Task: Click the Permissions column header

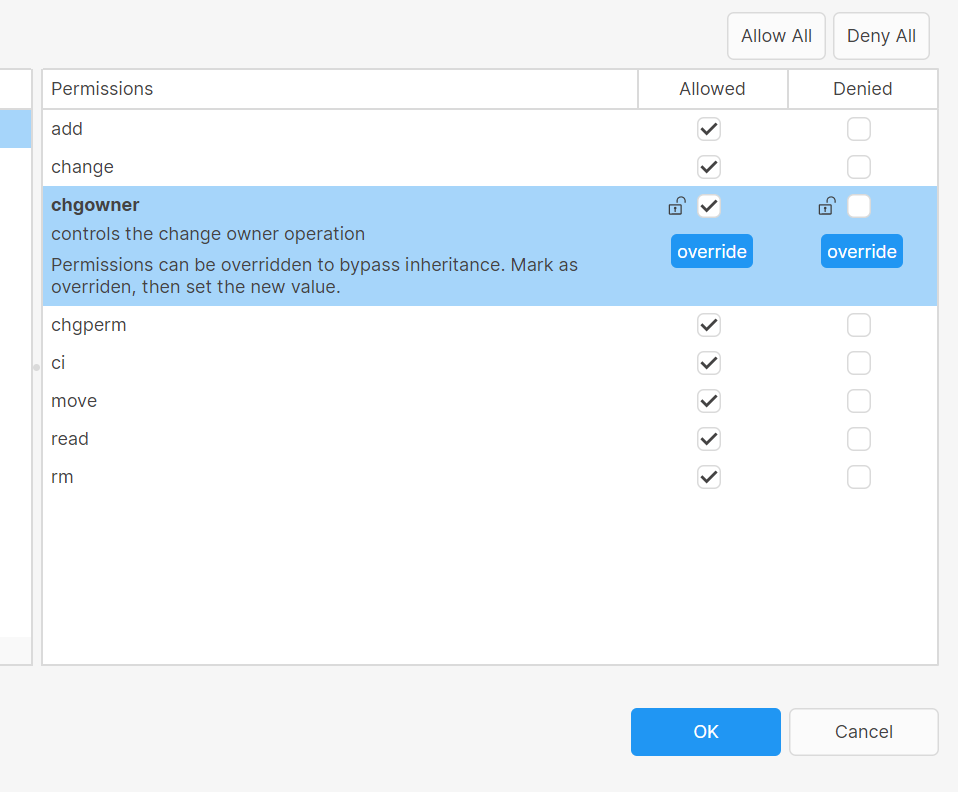Action: [x=102, y=89]
